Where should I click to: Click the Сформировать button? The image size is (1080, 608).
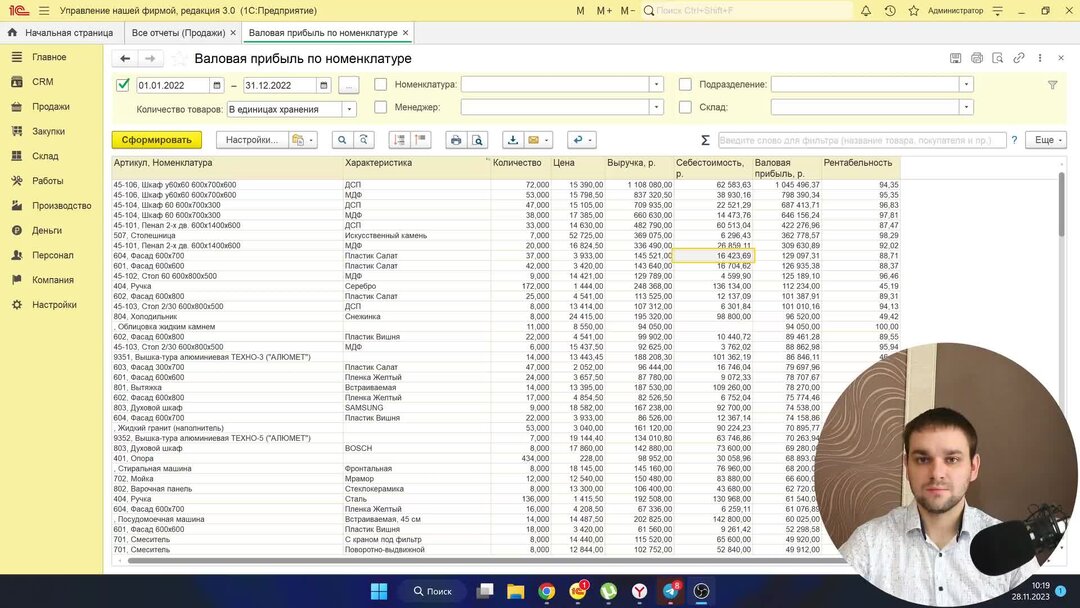click(157, 140)
